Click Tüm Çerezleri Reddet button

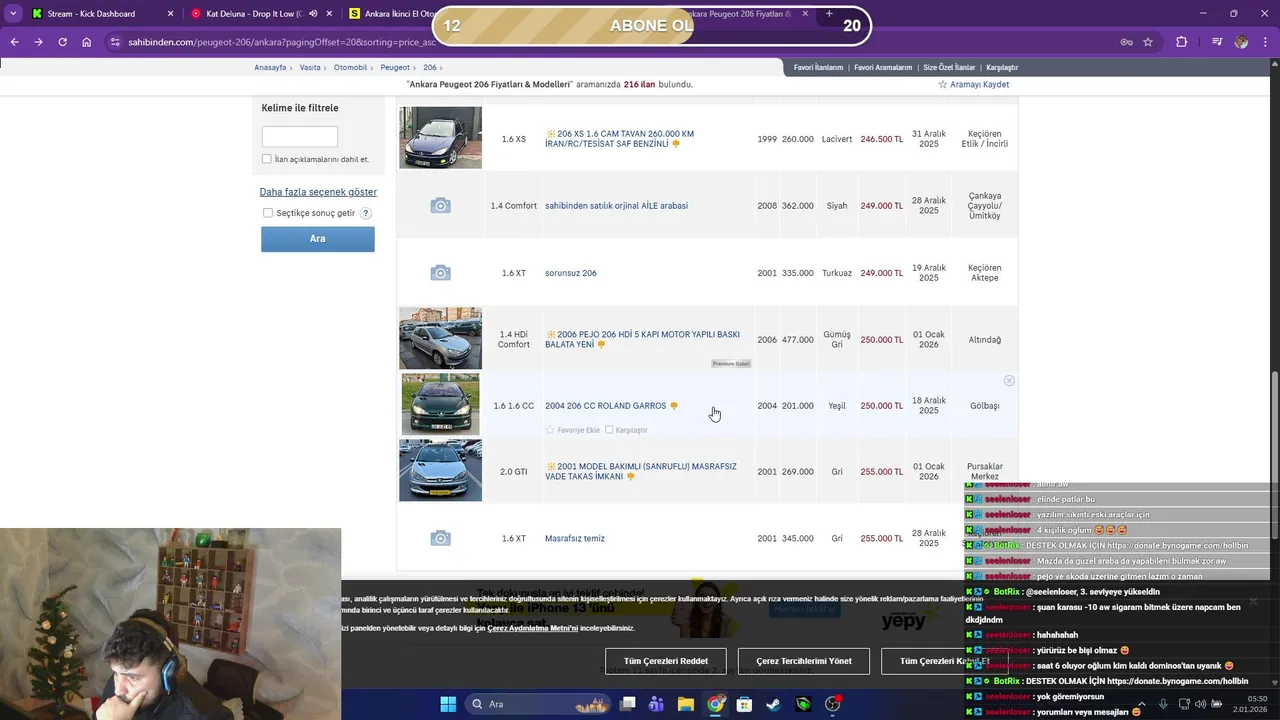coord(666,661)
